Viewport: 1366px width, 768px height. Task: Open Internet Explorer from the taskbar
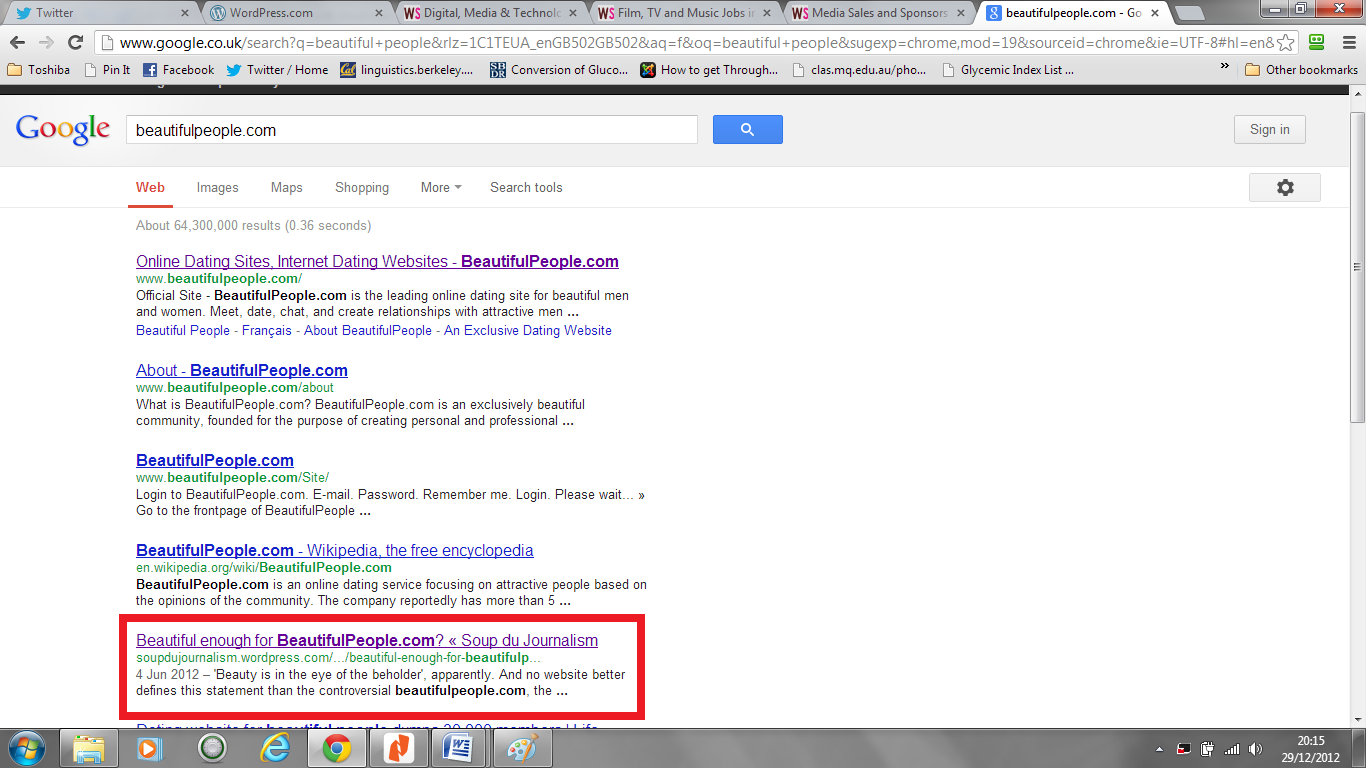click(273, 748)
